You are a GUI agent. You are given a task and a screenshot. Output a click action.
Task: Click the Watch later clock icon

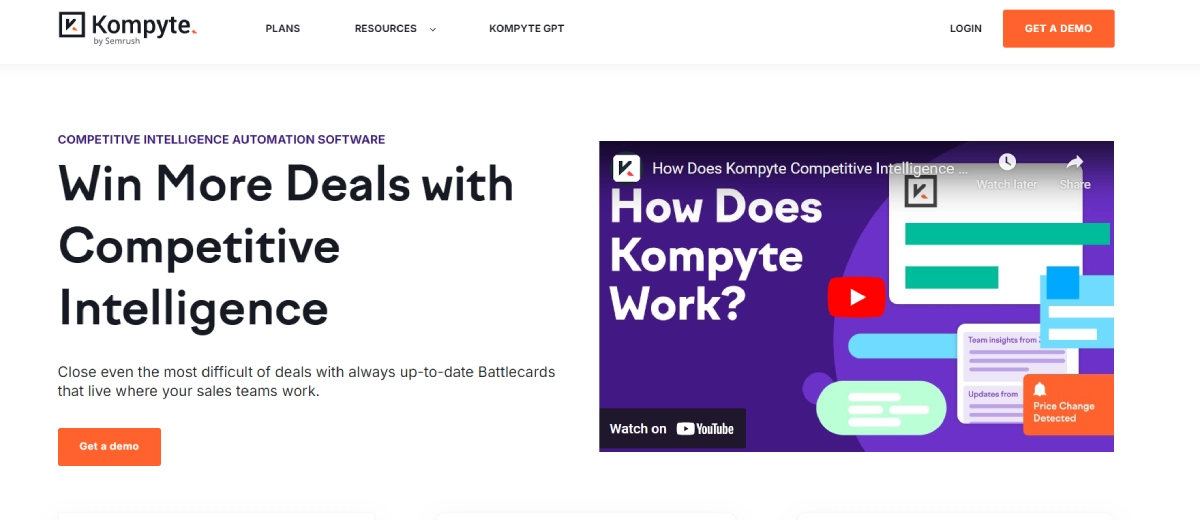[1007, 162]
